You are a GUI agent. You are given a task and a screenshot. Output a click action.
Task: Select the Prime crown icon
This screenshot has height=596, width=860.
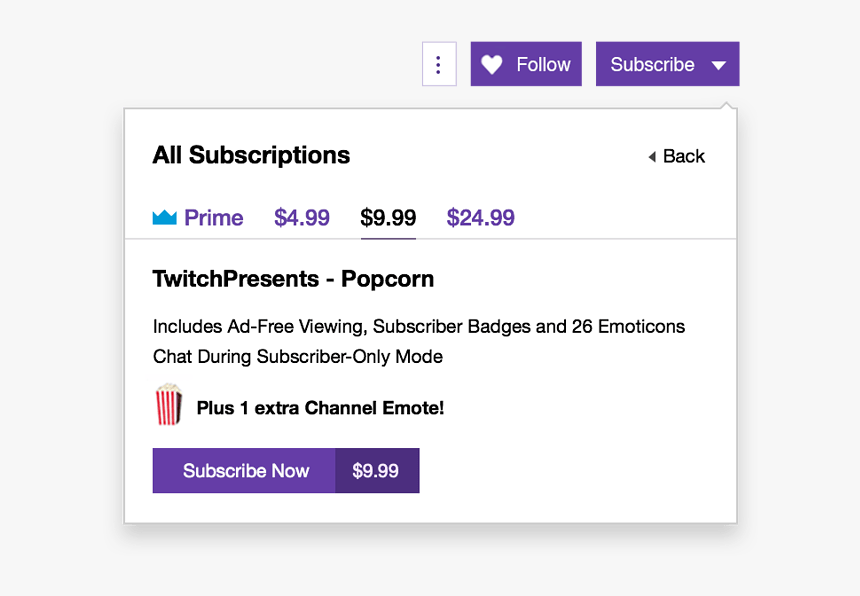coord(164,217)
